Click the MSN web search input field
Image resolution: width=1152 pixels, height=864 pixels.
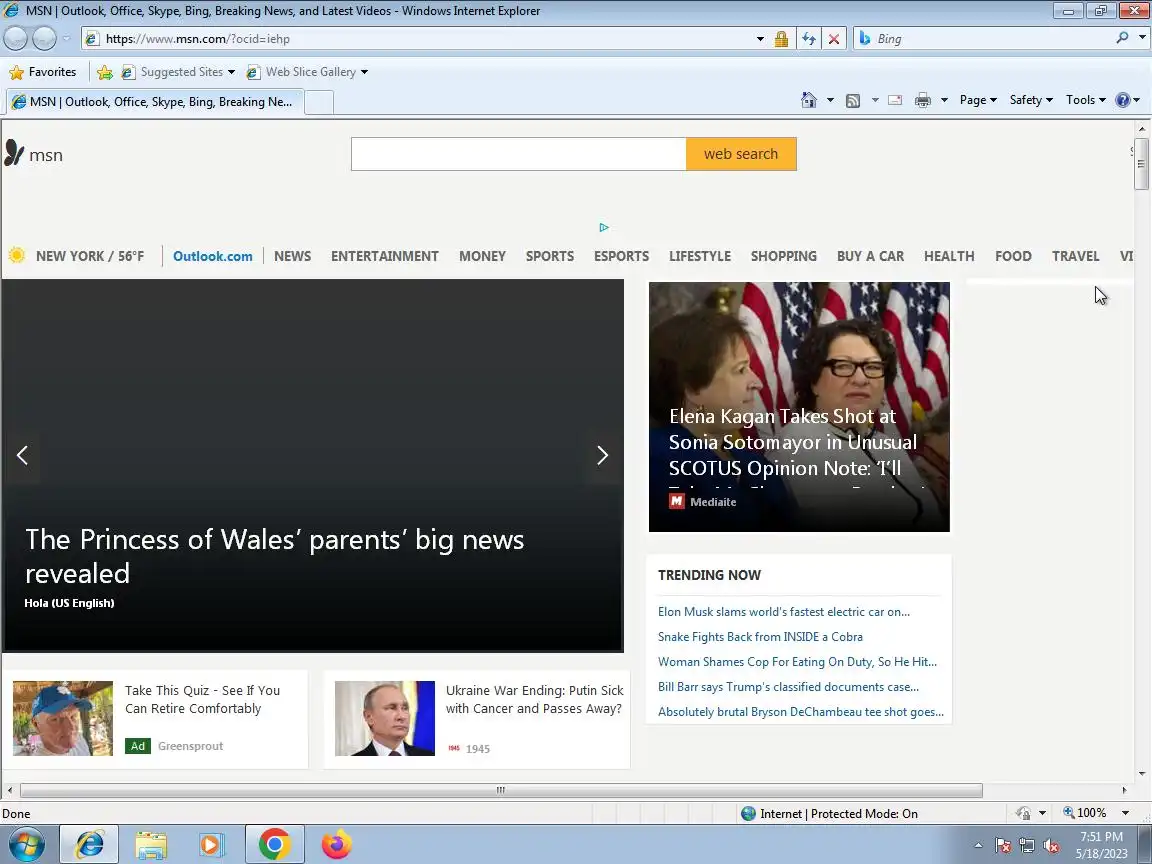pos(519,154)
